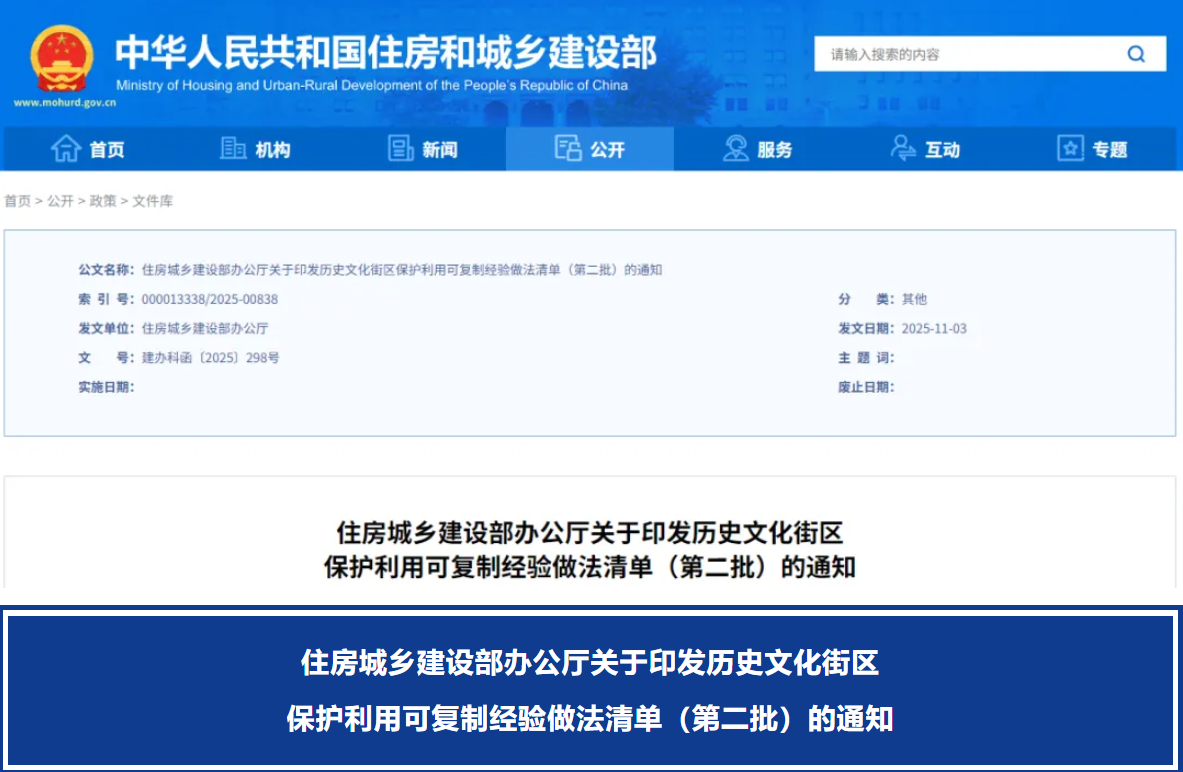Go to 首页 in the breadcrumb
The image size is (1183, 772).
[x=17, y=201]
